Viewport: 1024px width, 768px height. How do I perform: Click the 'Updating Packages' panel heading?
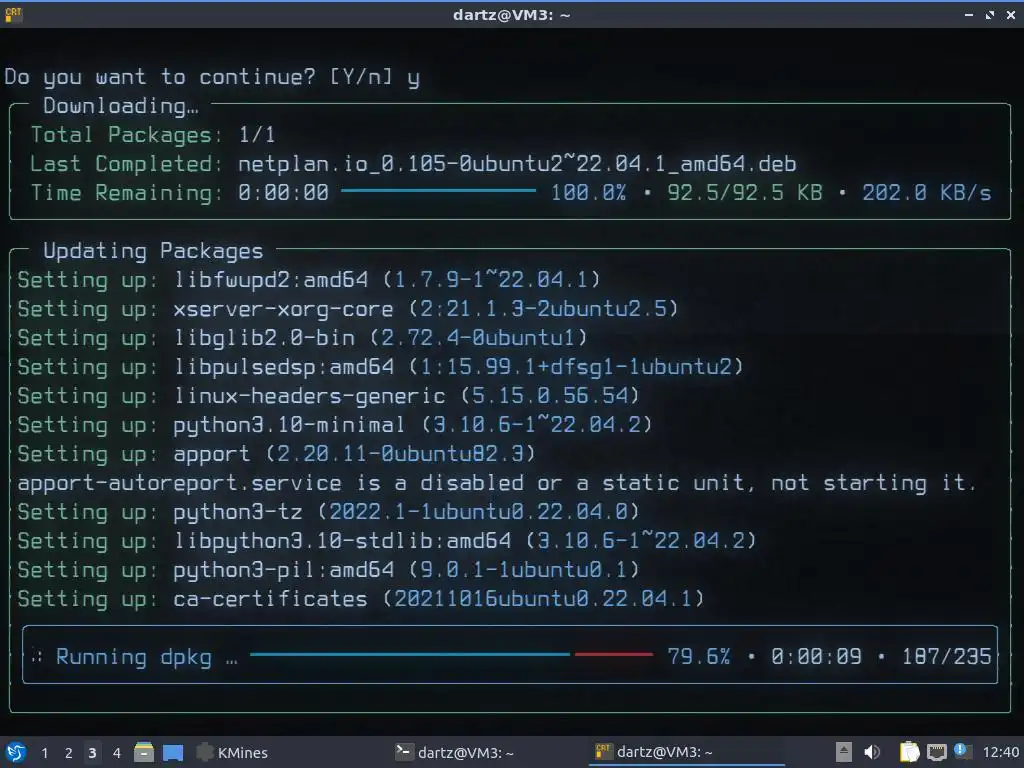pos(153,251)
